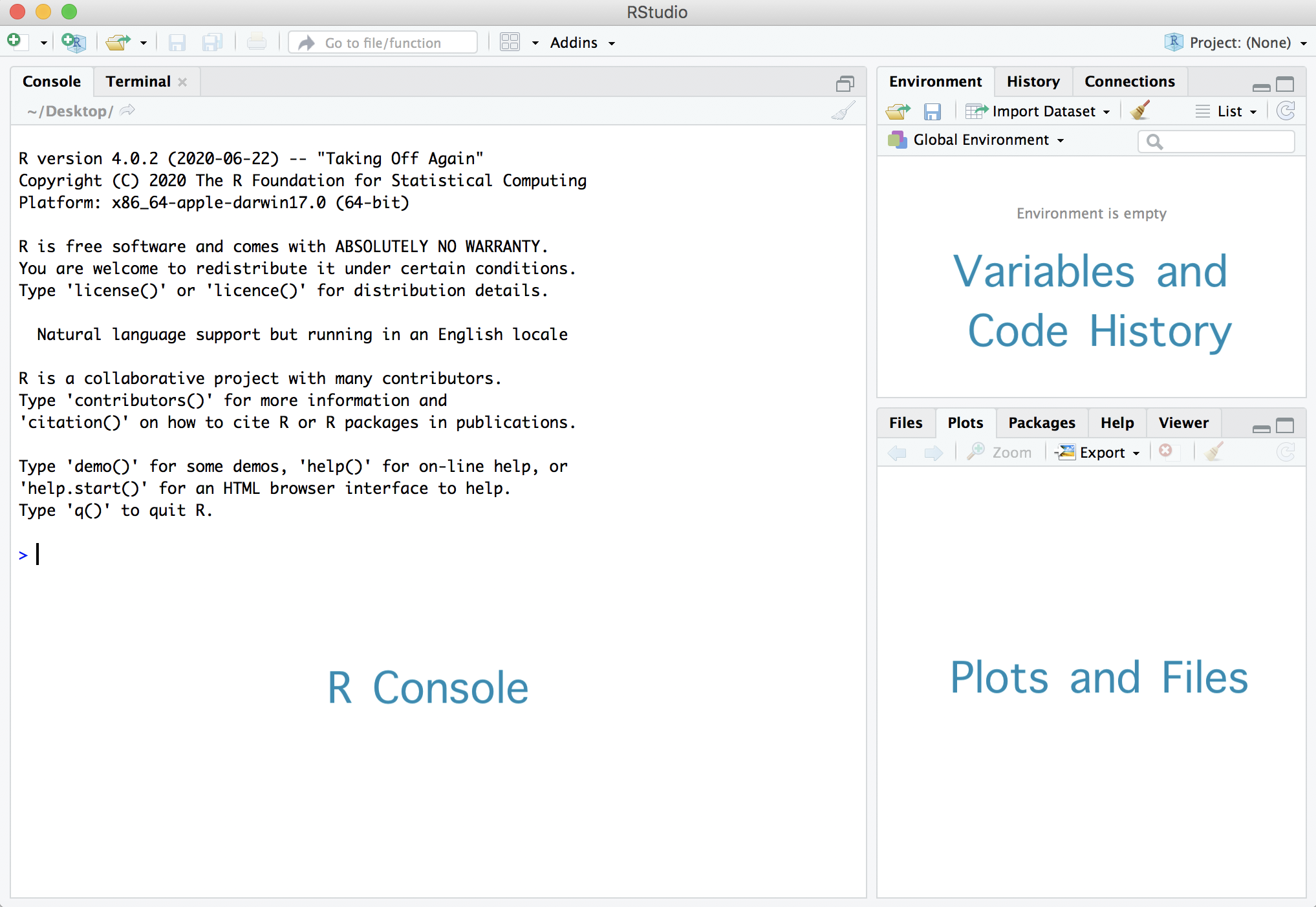Click the Console working directory arrow icon
The height and width of the screenshot is (907, 1316).
coord(127,111)
